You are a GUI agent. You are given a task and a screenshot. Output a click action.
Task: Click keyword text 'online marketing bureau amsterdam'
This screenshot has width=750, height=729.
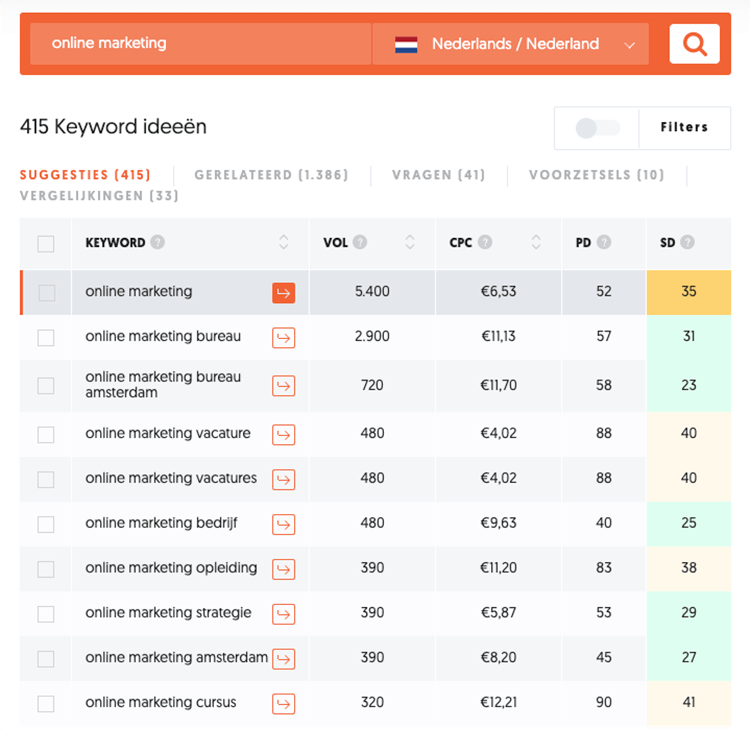click(x=163, y=385)
